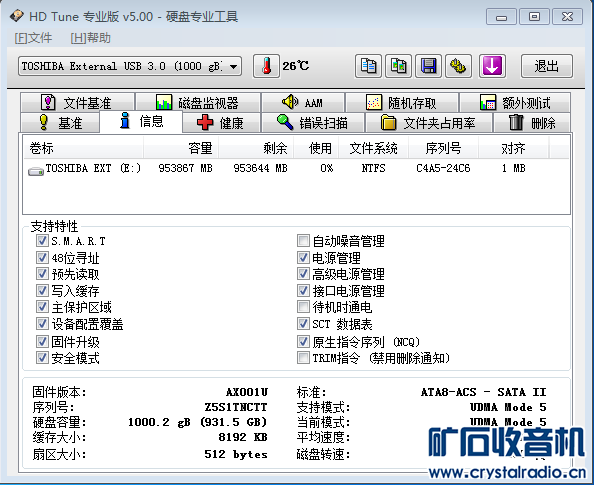Click the 卷标 column header

click(x=83, y=148)
